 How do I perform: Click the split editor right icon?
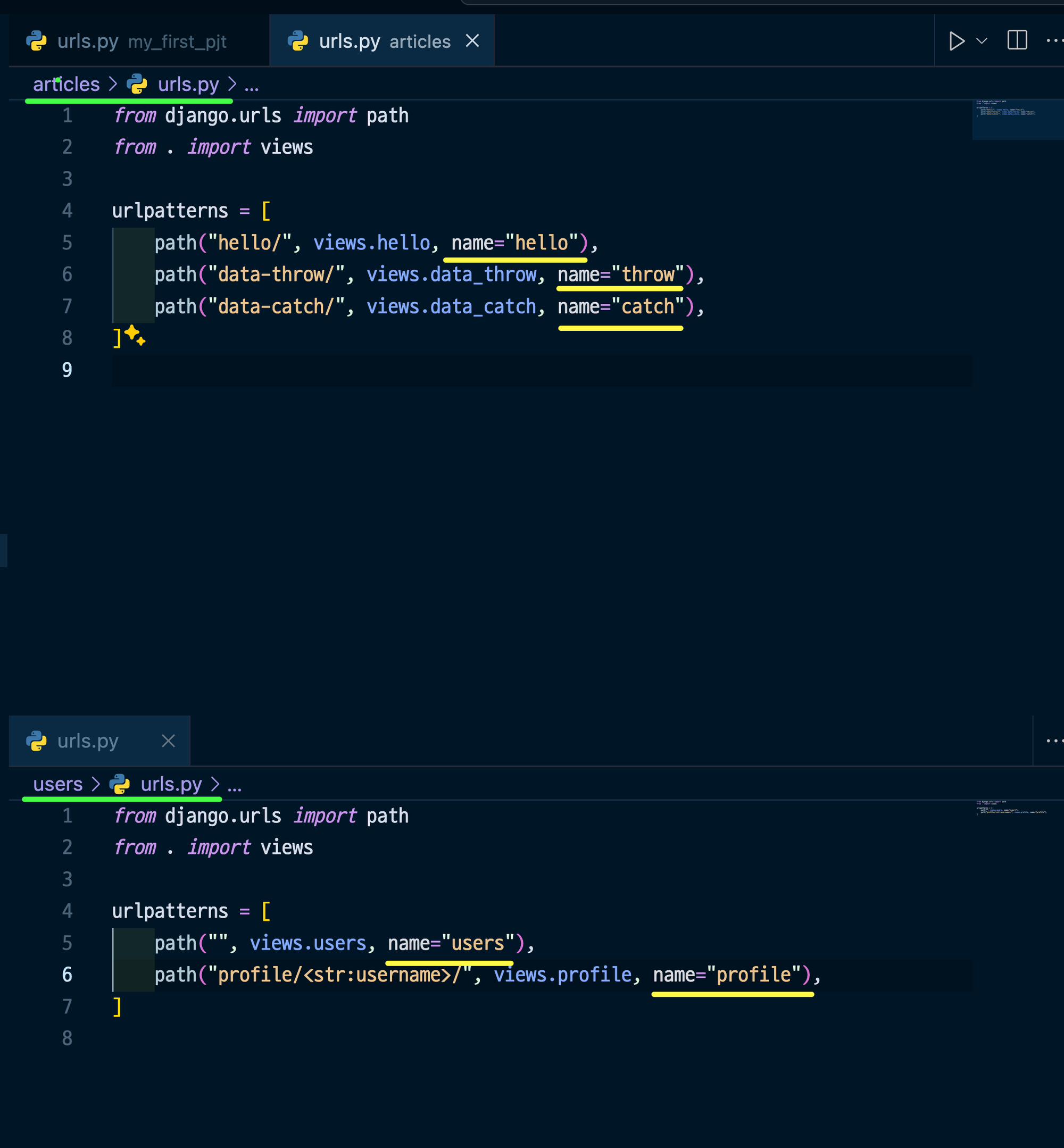1017,40
